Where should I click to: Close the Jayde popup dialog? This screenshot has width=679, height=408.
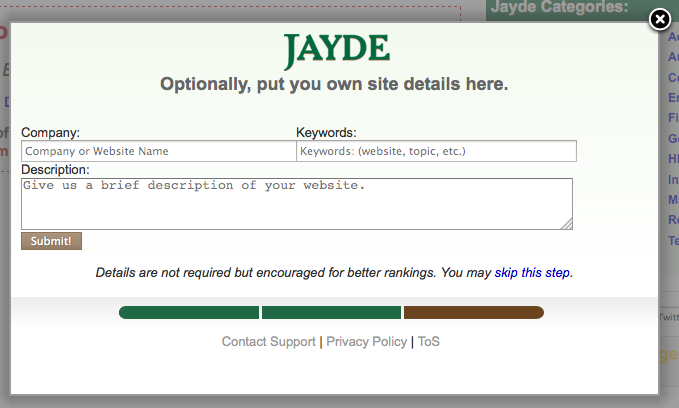[x=660, y=19]
